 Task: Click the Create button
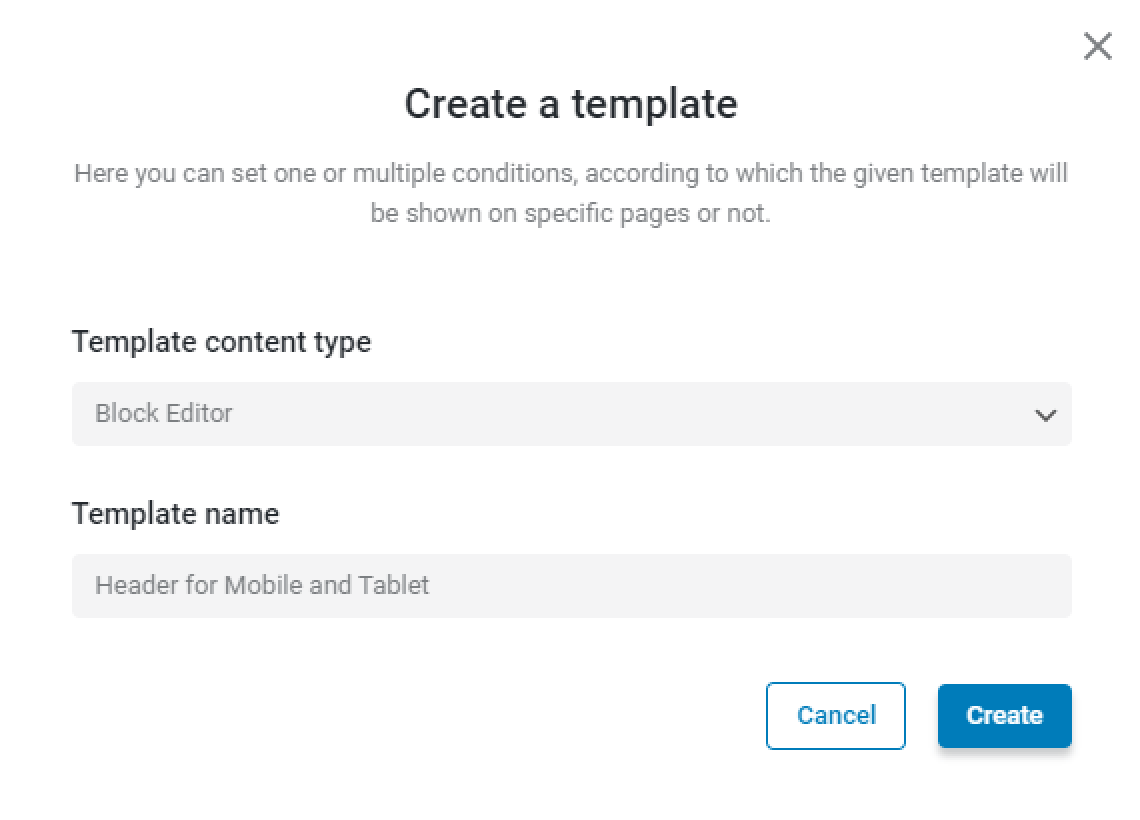click(x=1004, y=715)
